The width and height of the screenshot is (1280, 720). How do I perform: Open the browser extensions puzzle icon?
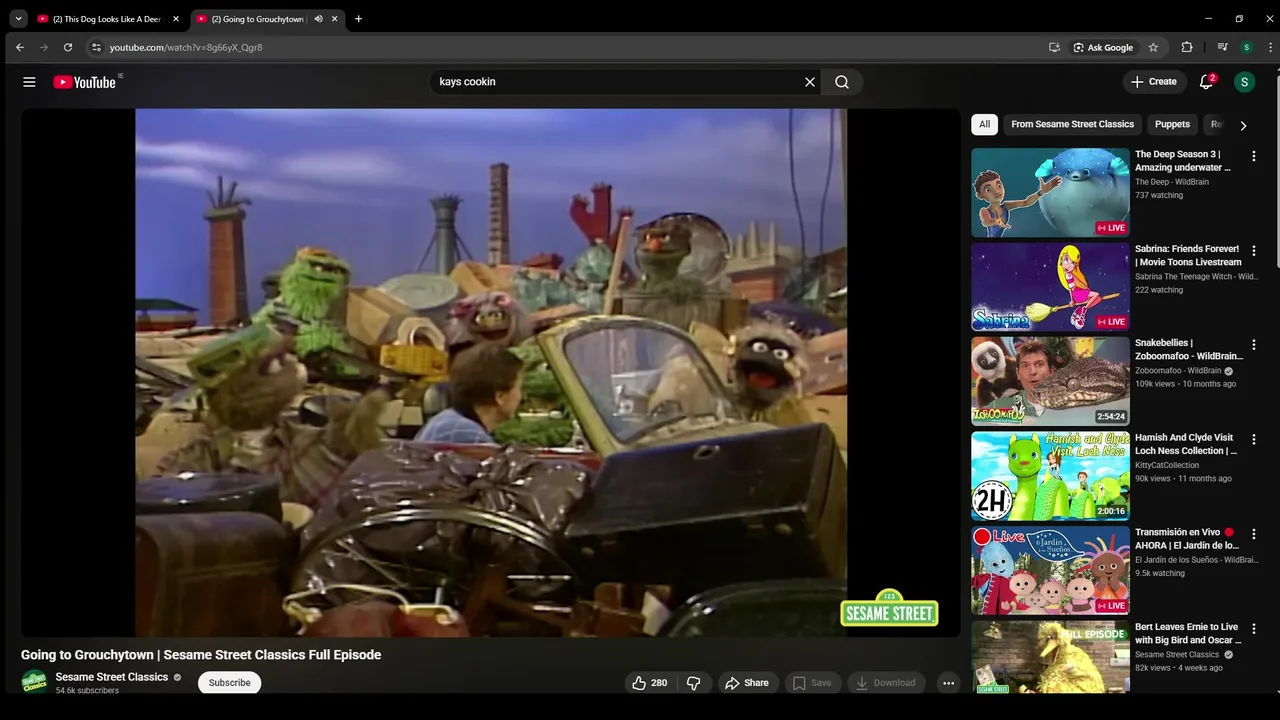[x=1187, y=47]
